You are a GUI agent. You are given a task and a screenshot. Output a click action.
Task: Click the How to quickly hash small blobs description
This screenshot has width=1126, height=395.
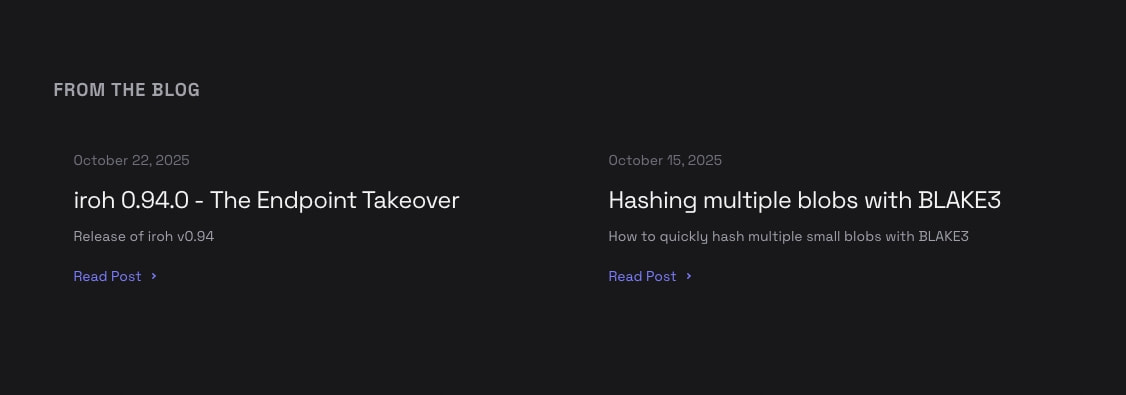(x=788, y=237)
